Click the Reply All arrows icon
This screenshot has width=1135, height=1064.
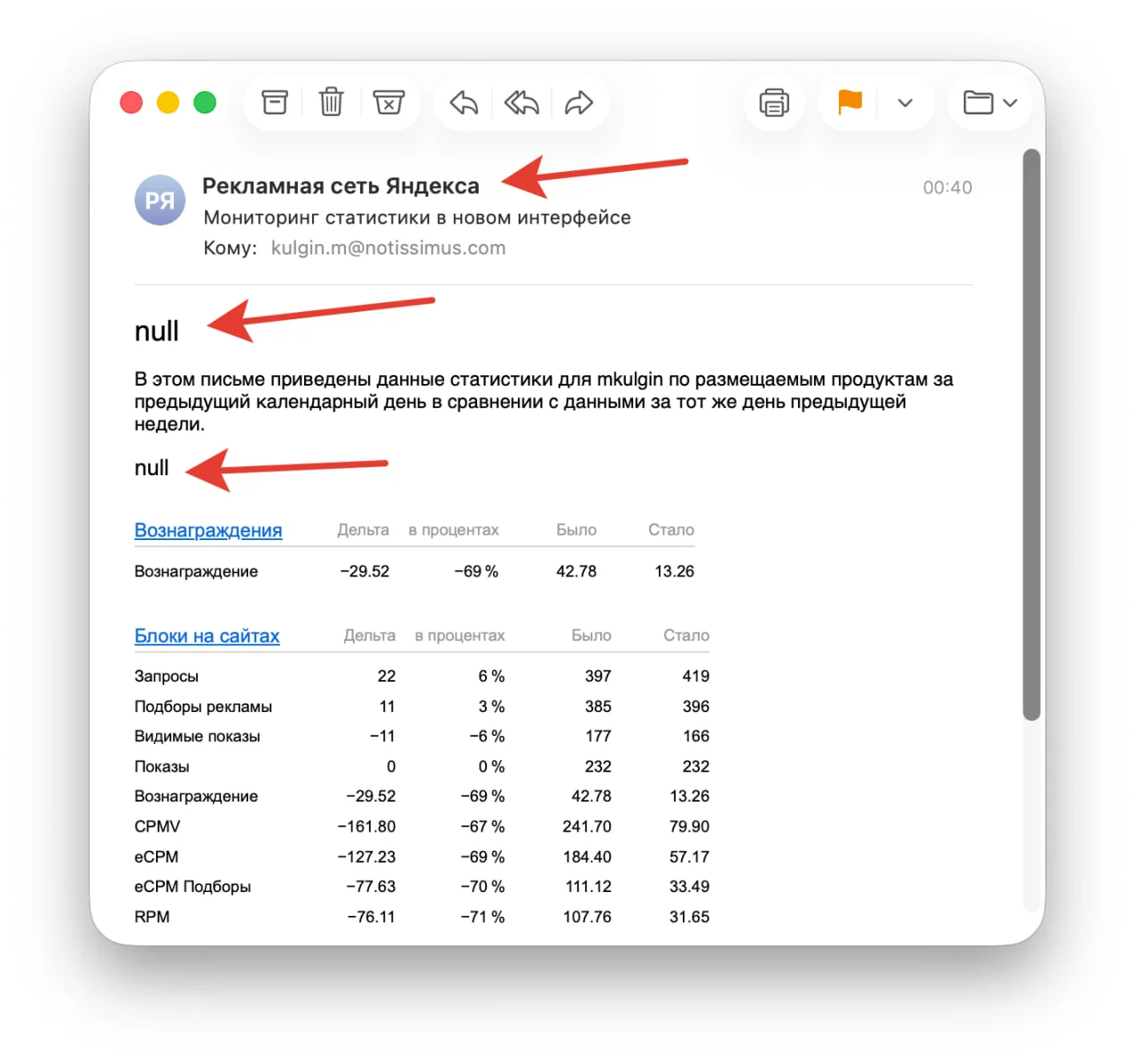pyautogui.click(x=521, y=103)
